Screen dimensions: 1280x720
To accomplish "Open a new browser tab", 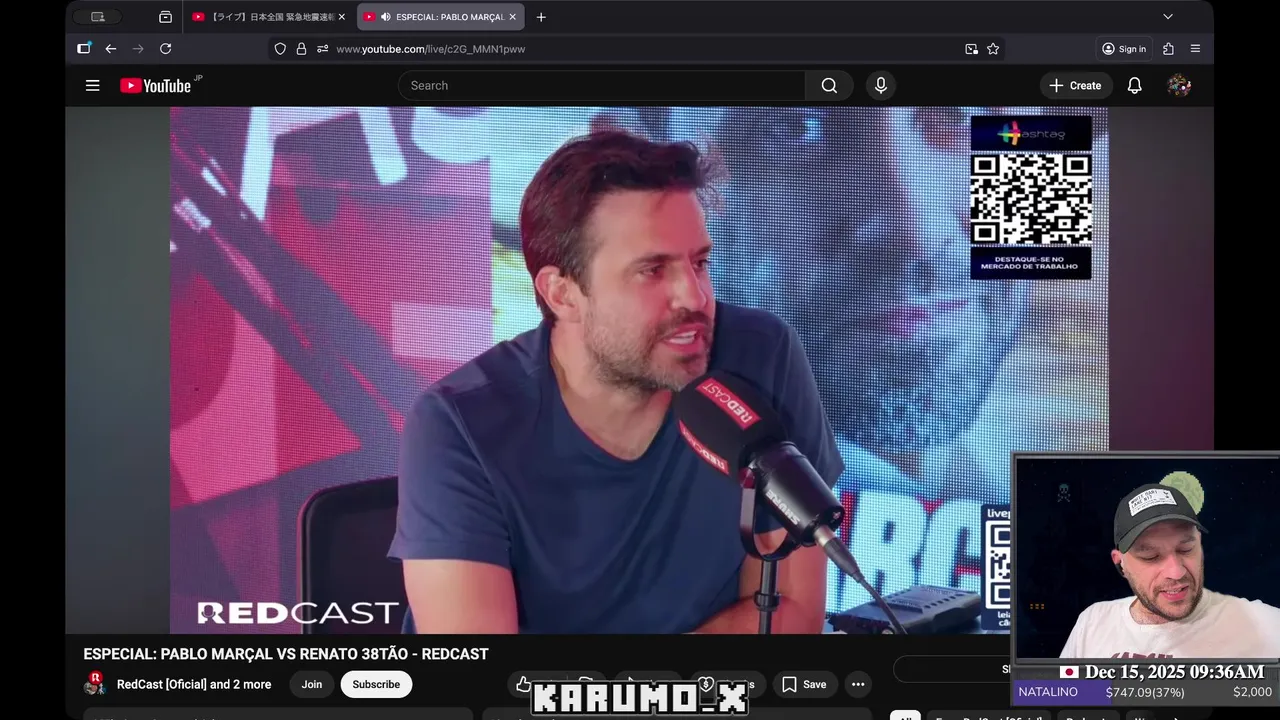I will pos(541,17).
